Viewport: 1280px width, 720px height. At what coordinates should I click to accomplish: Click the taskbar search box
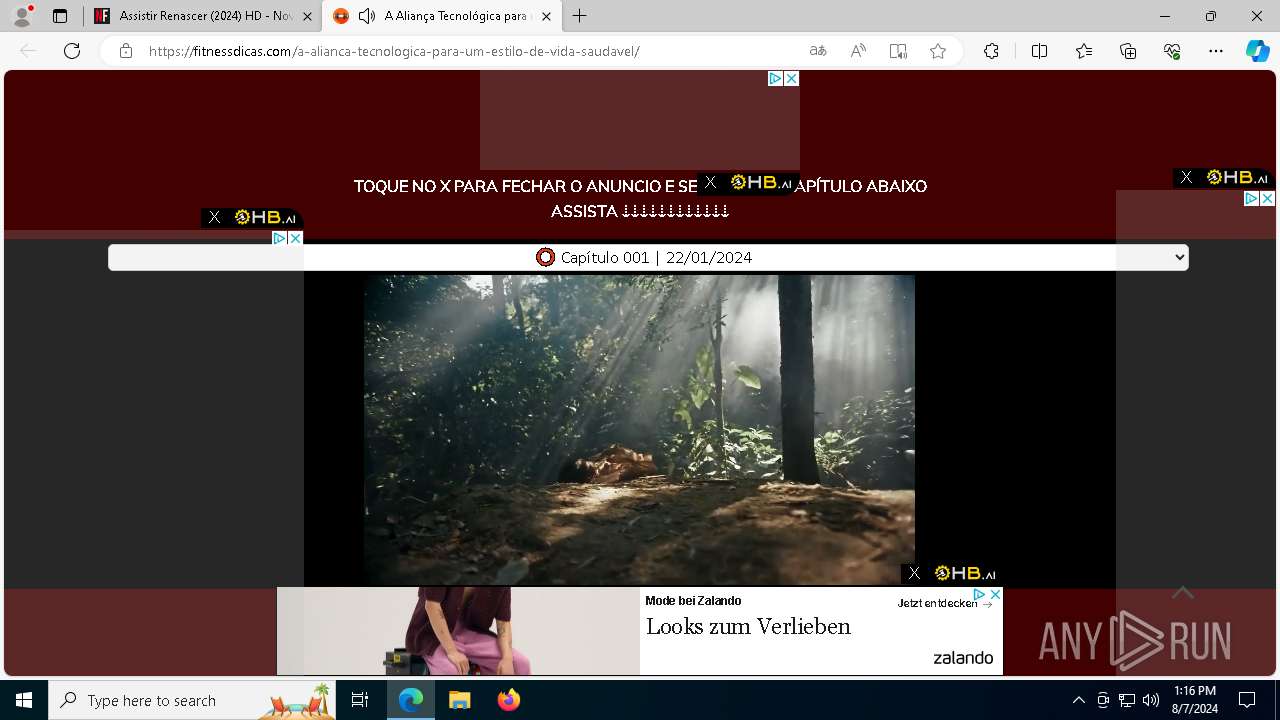[x=192, y=700]
